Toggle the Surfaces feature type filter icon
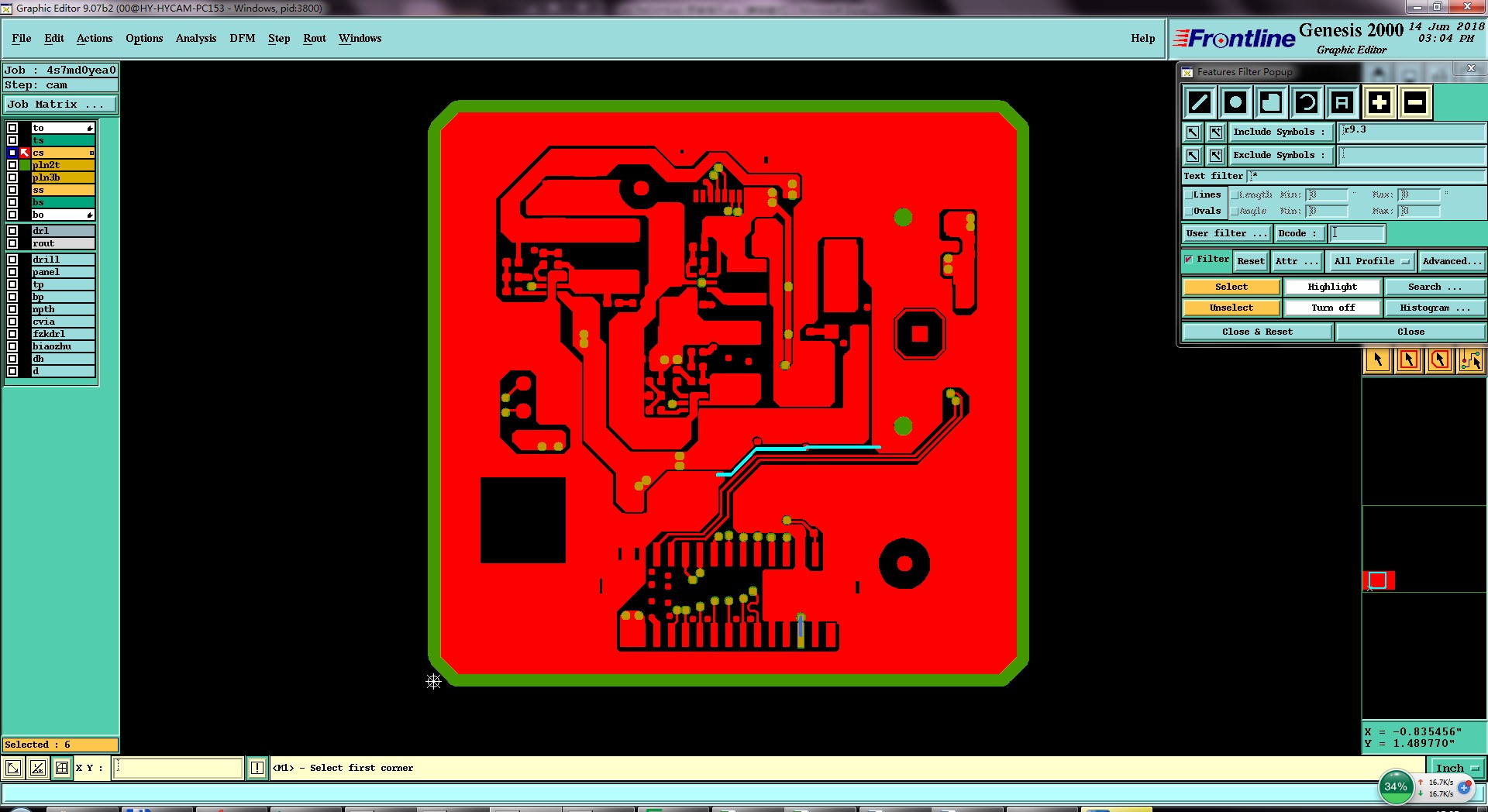Viewport: 1488px width, 812px height. click(x=1271, y=102)
